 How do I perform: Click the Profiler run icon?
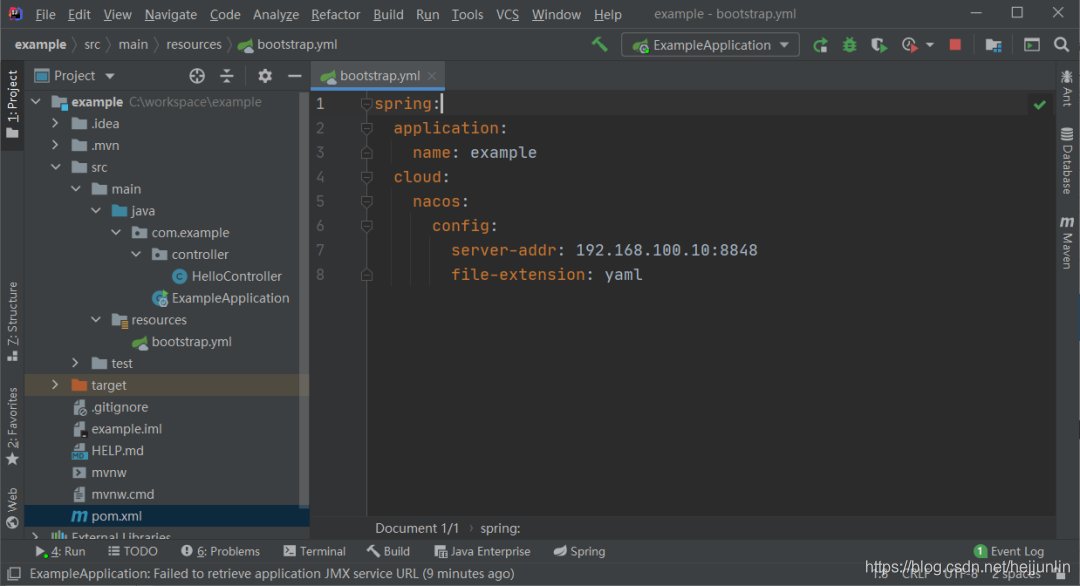[909, 45]
